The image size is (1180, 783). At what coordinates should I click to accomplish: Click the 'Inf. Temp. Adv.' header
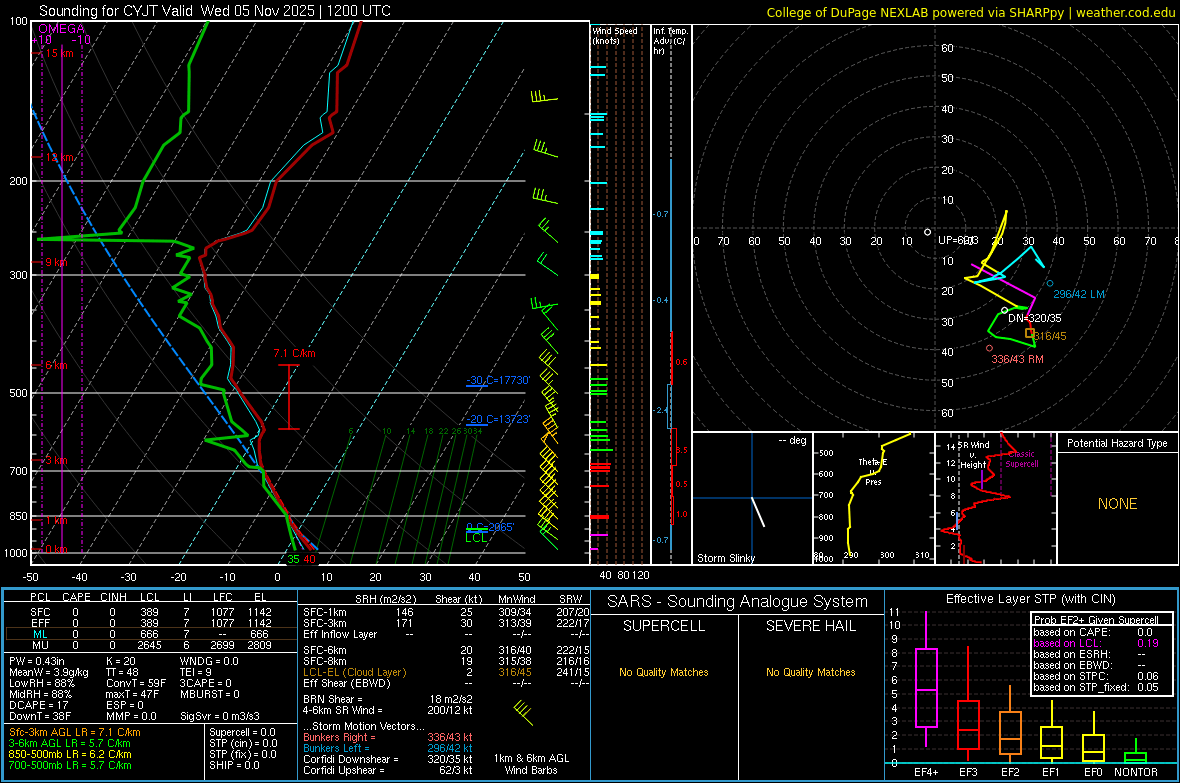coord(670,41)
